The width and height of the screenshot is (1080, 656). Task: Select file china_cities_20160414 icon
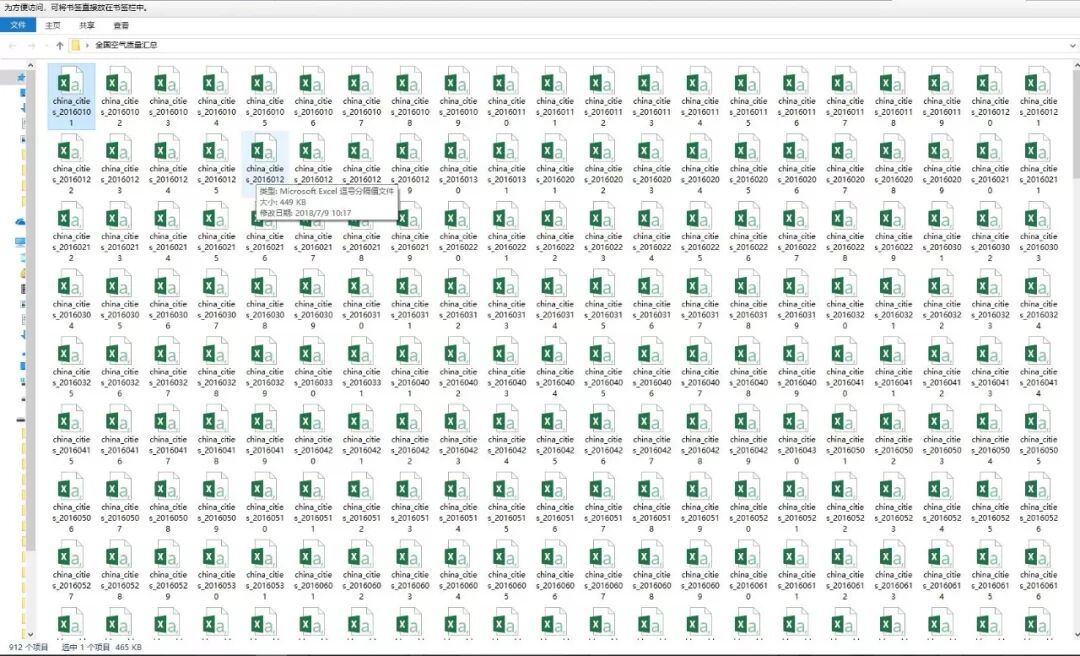[x=1038, y=352]
